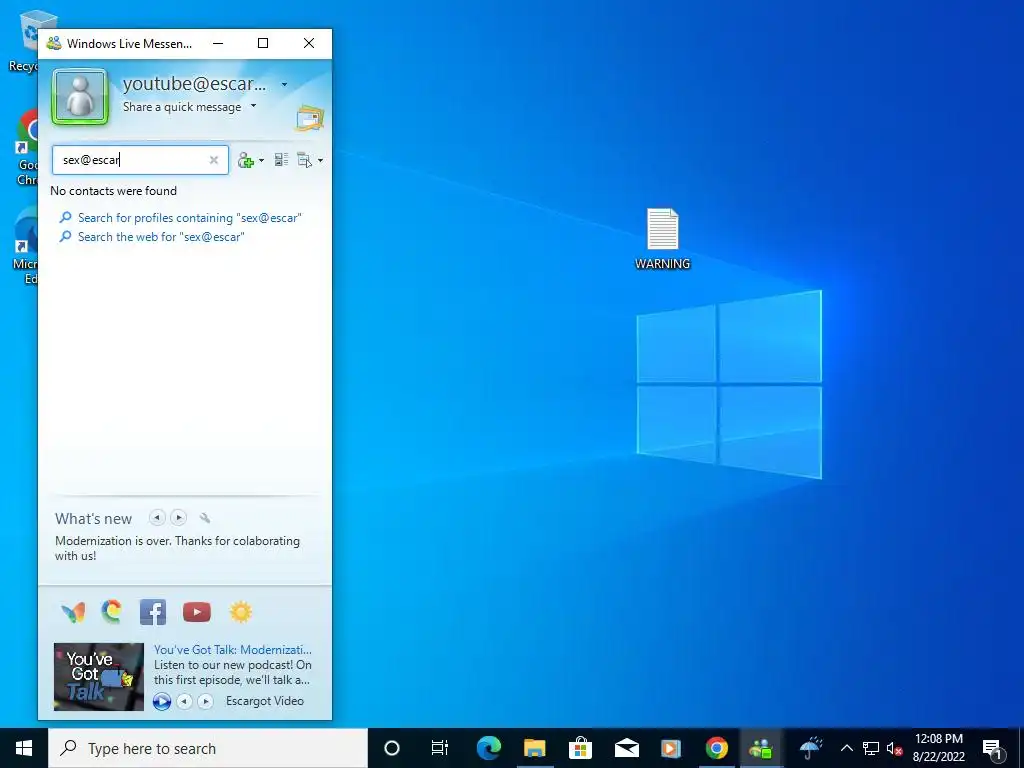Open the media player taskbar icon

click(x=671, y=748)
